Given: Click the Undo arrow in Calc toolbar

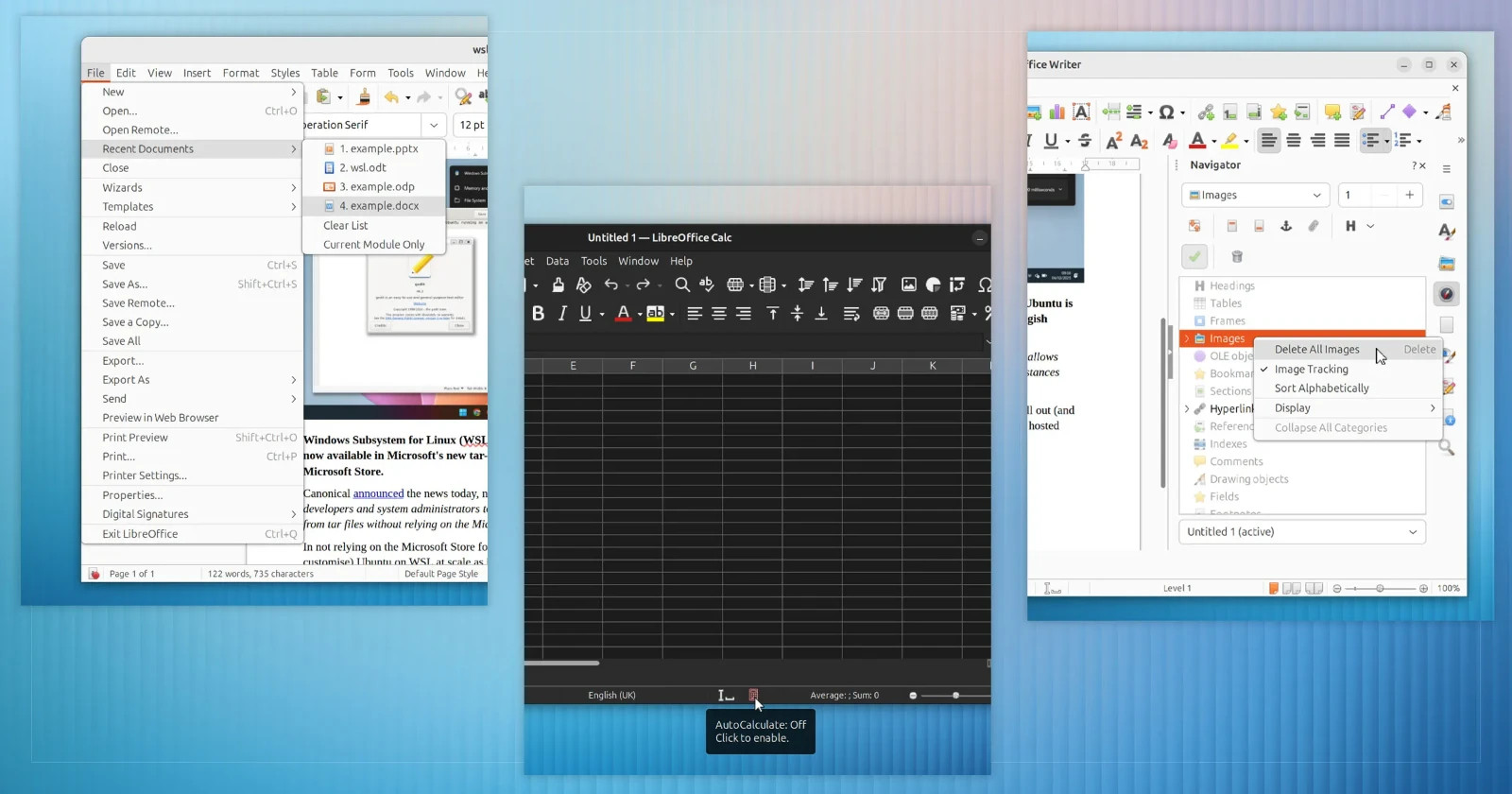Looking at the screenshot, I should 611,285.
